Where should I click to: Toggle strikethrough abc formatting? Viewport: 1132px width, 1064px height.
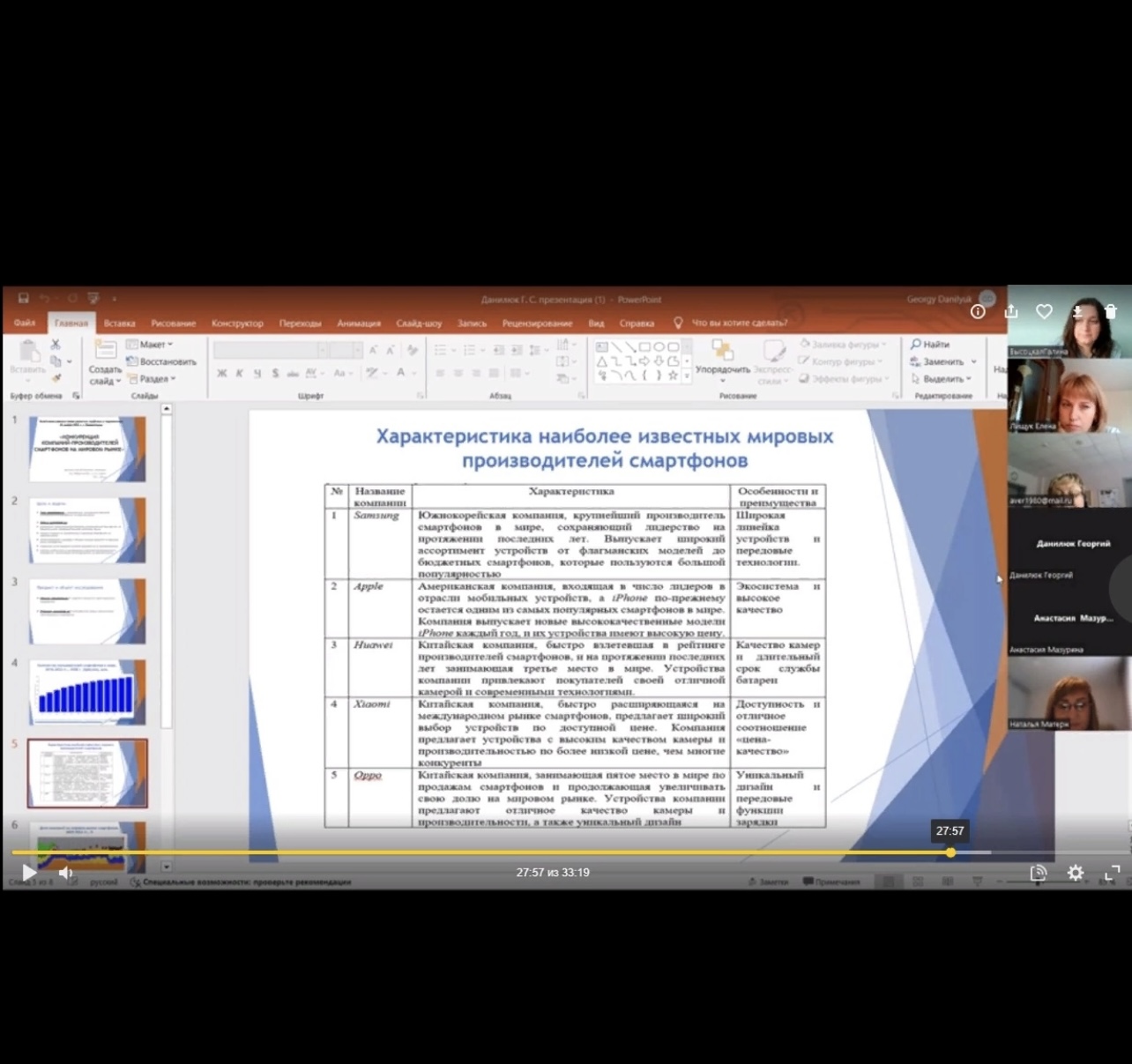[293, 374]
